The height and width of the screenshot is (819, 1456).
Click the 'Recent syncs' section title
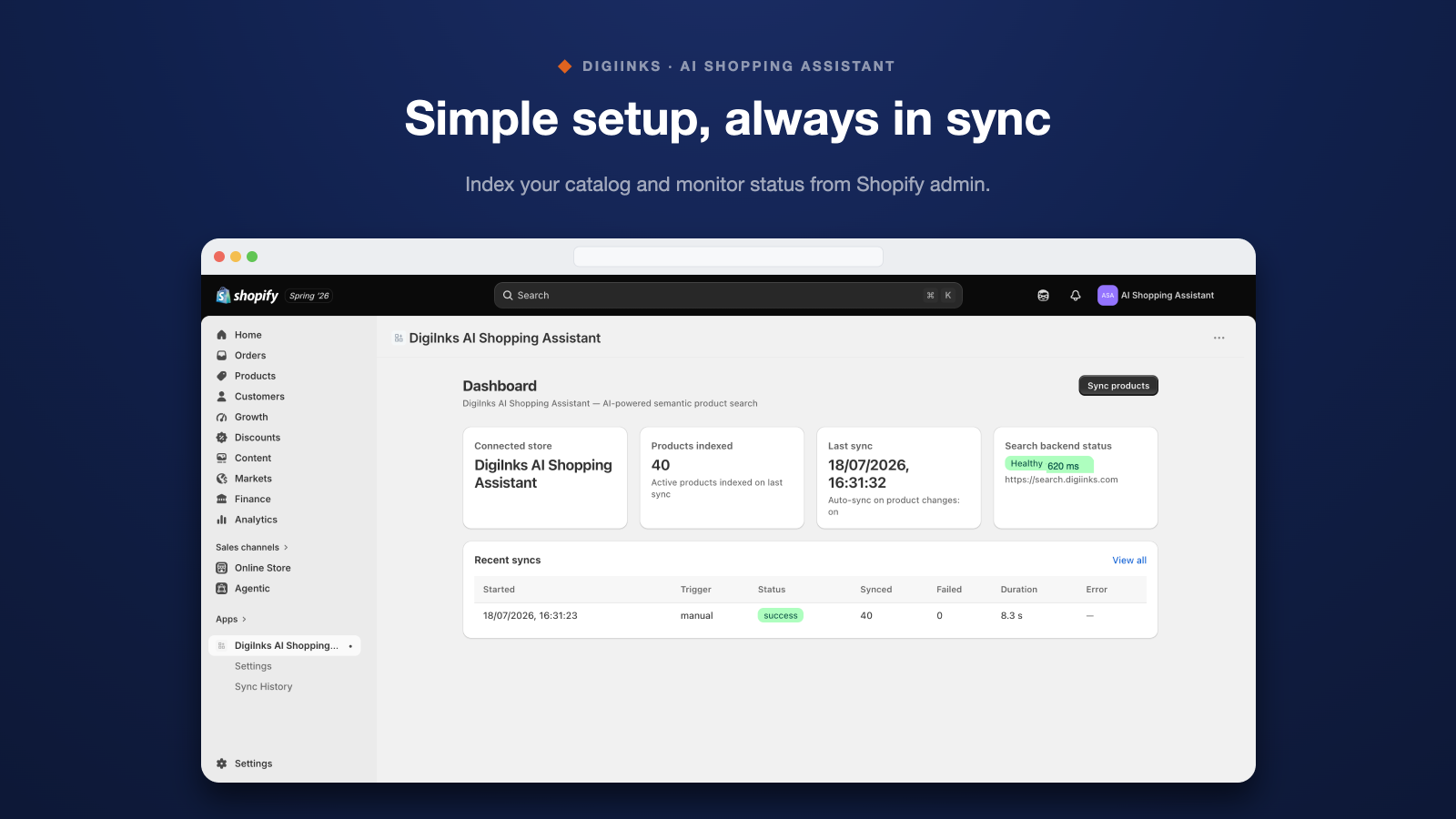coord(508,561)
